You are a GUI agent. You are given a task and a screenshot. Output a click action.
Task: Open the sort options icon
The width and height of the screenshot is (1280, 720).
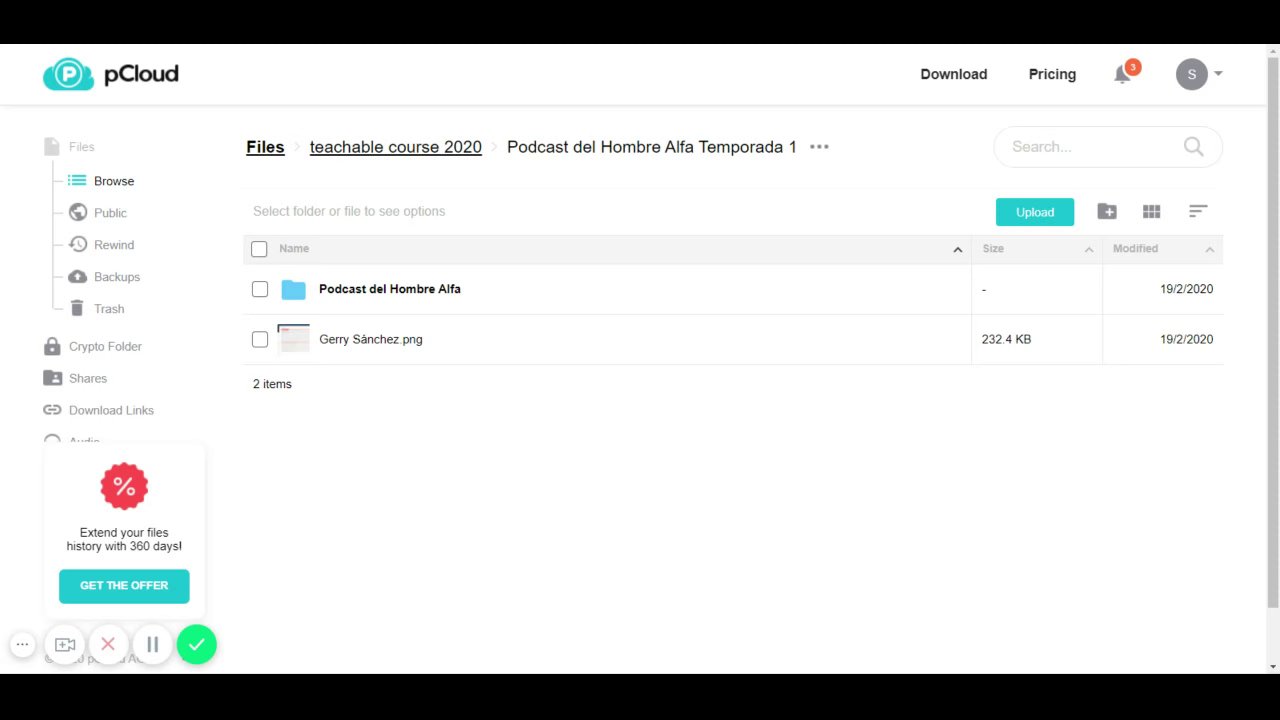click(x=1198, y=211)
